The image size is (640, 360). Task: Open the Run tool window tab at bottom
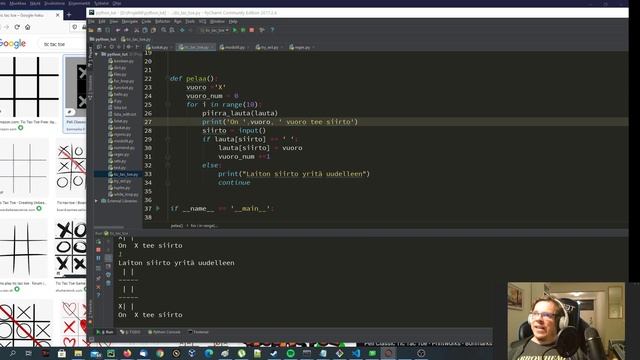(105, 332)
